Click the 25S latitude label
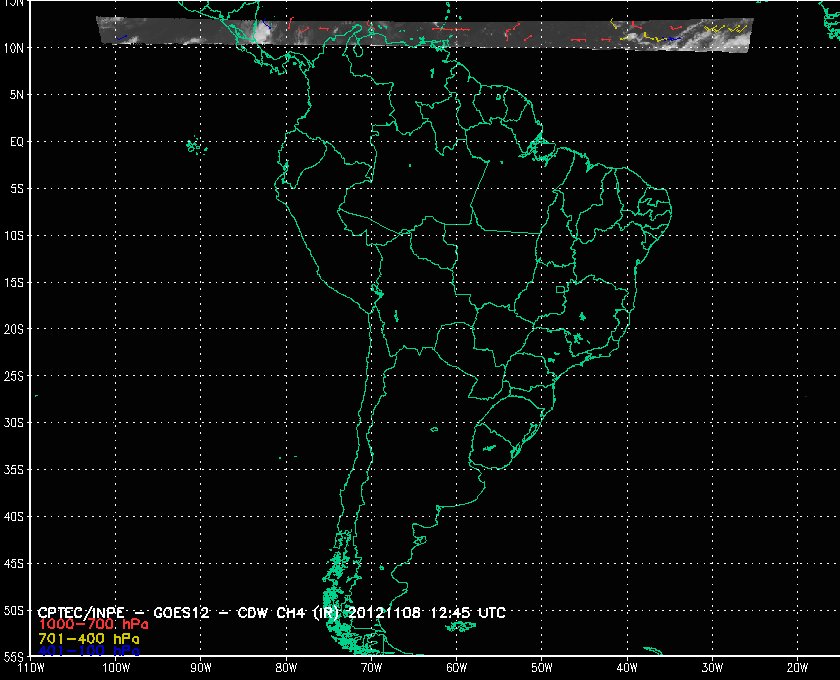The height and width of the screenshot is (680, 840). (14, 376)
